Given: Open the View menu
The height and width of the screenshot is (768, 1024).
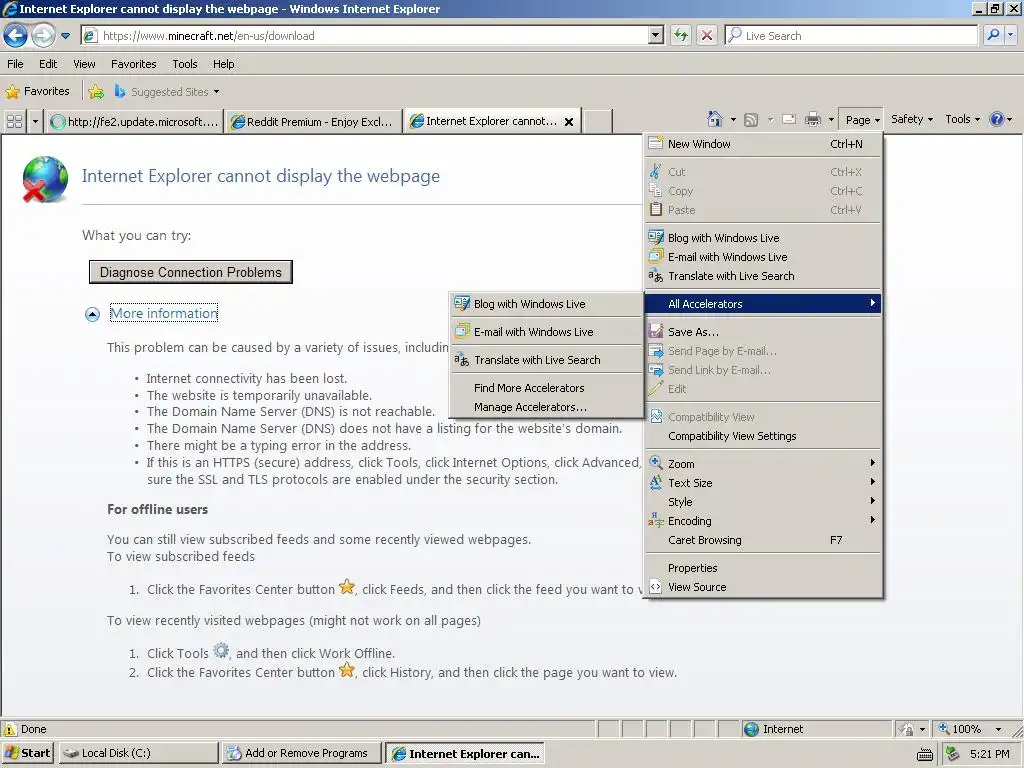Looking at the screenshot, I should click(x=84, y=64).
